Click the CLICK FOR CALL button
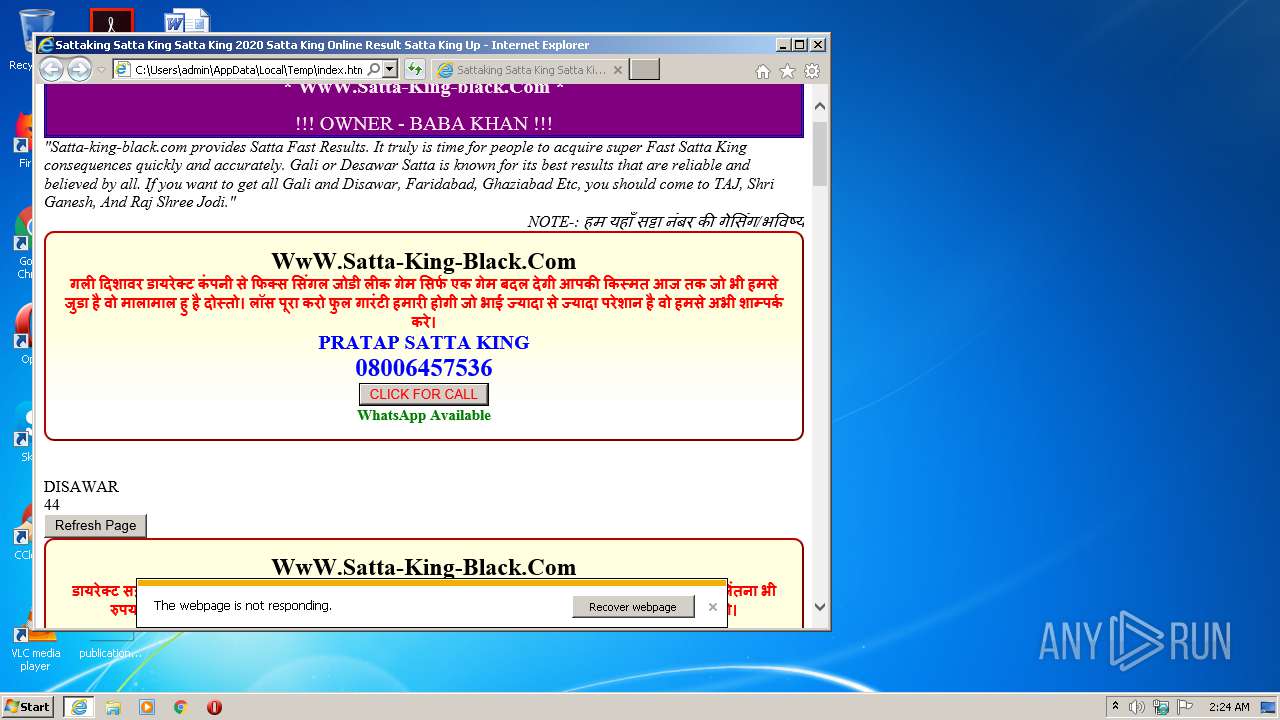Screen dimensions: 1280x720 tap(424, 394)
